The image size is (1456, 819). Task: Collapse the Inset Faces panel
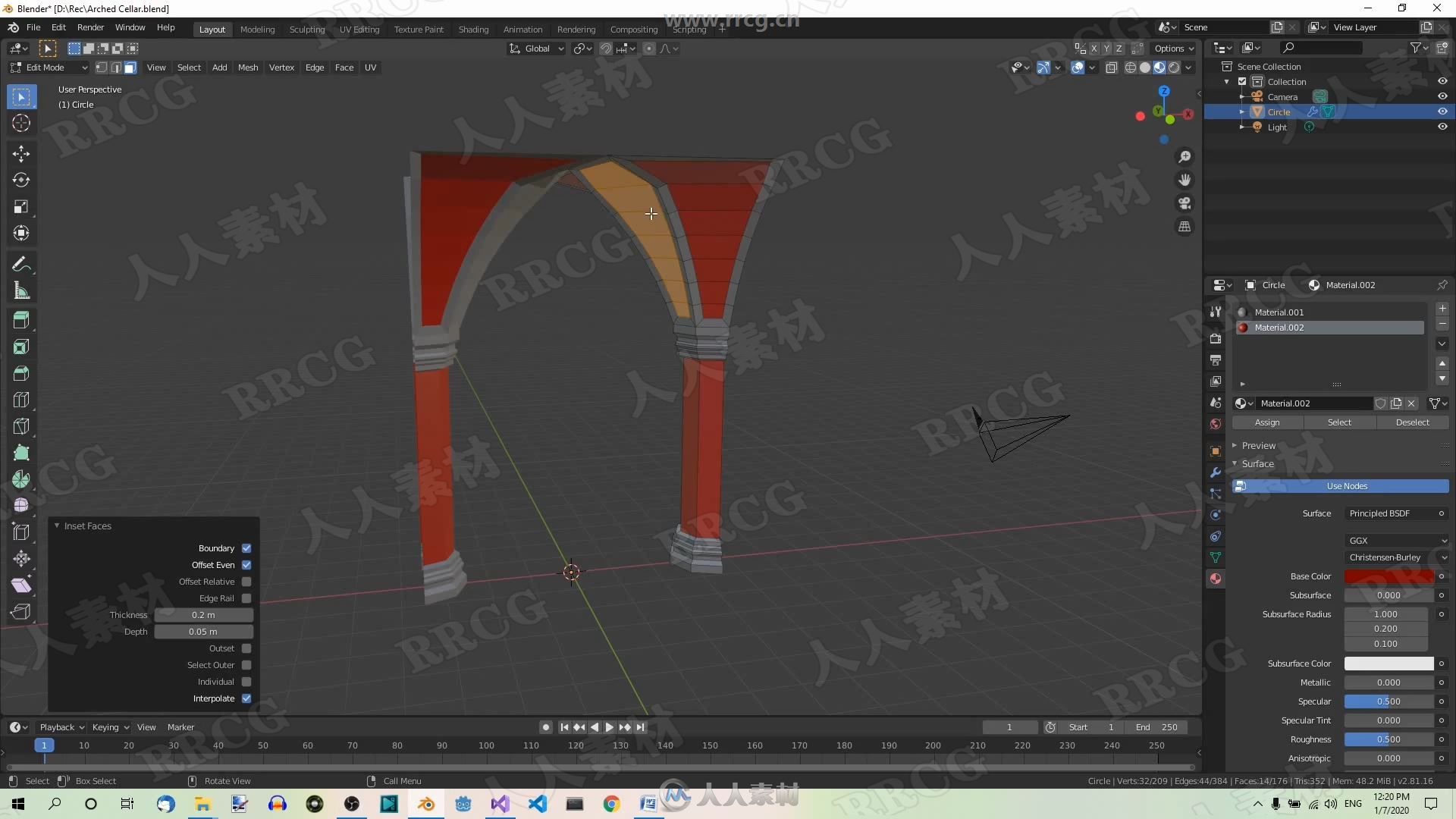pos(87,526)
